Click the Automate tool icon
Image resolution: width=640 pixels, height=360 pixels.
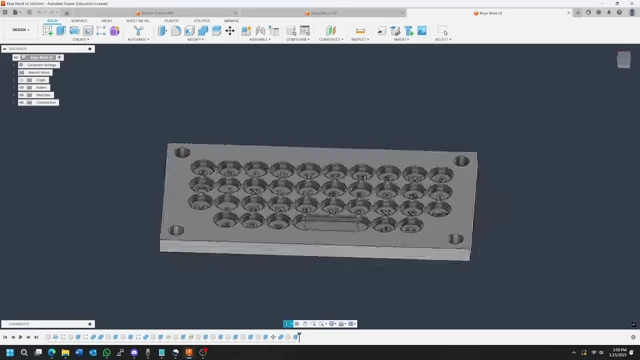[x=138, y=31]
